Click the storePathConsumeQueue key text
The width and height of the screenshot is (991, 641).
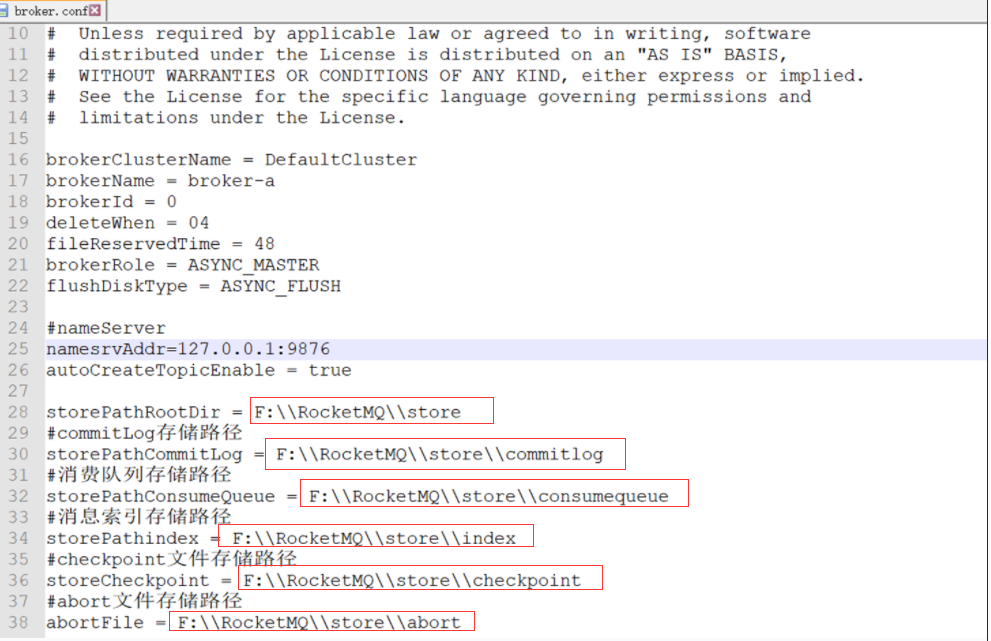point(161,496)
